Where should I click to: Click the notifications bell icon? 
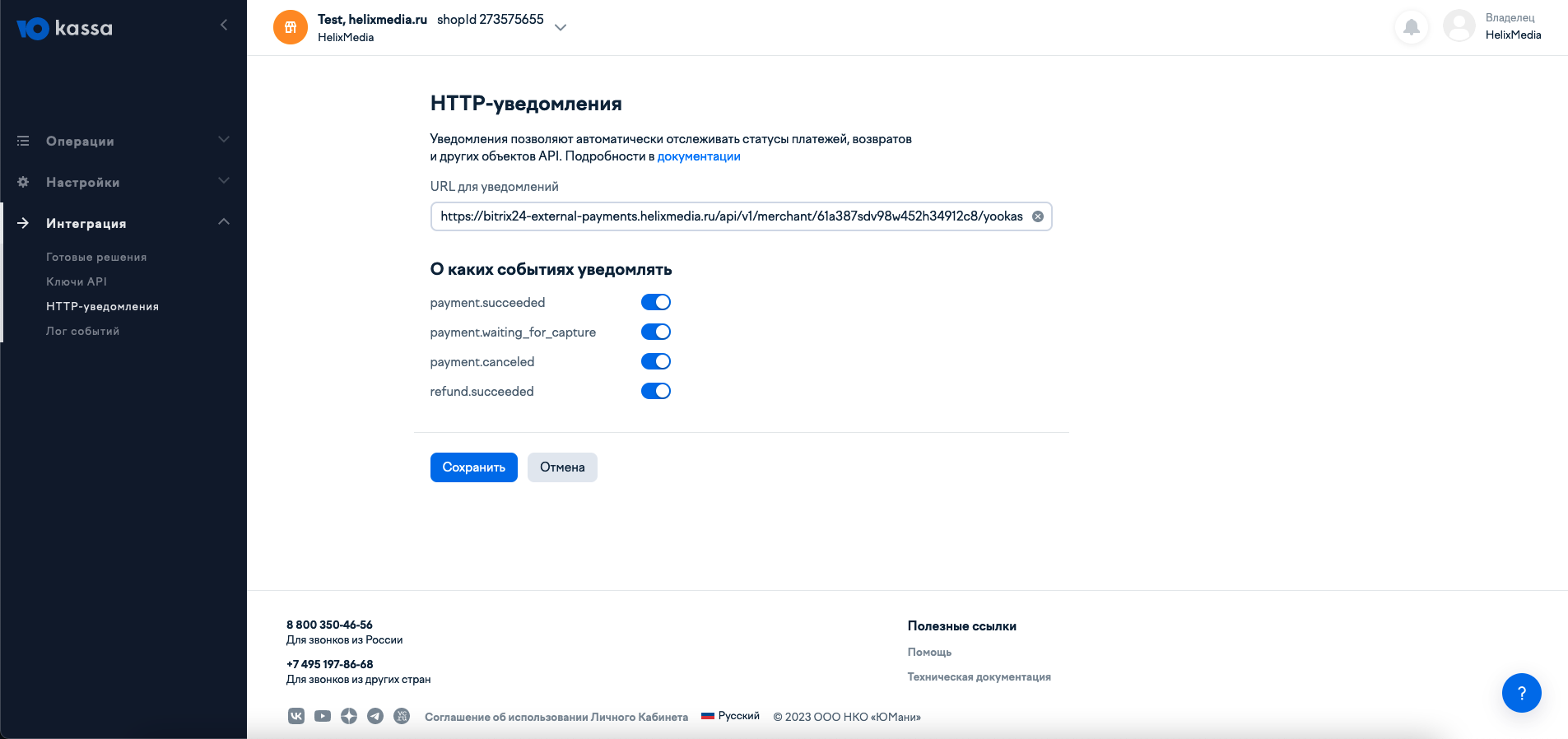point(1411,27)
